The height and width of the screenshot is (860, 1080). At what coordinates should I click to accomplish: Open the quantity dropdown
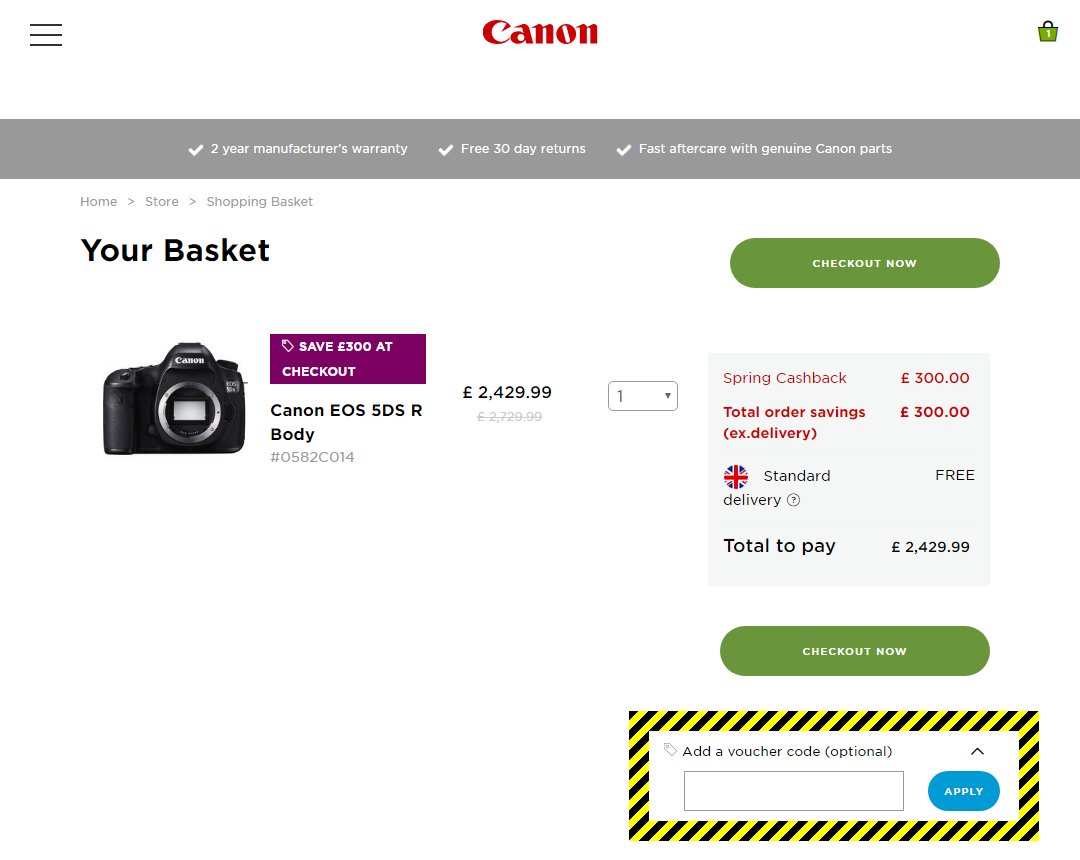pyautogui.click(x=643, y=396)
